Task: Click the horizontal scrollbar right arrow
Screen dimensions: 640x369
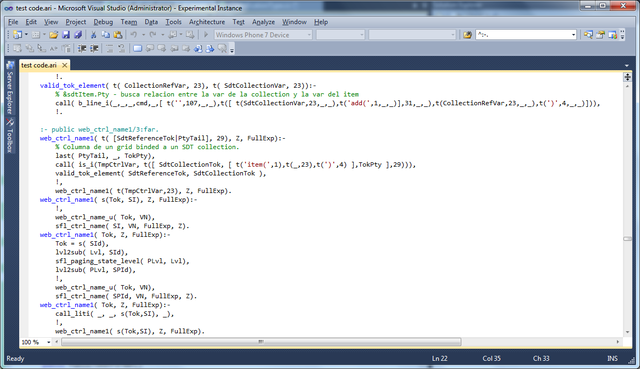Action: pyautogui.click(x=618, y=342)
